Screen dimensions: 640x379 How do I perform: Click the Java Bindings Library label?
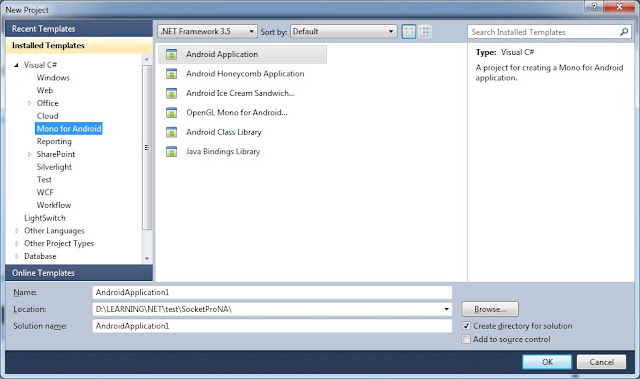(x=223, y=152)
